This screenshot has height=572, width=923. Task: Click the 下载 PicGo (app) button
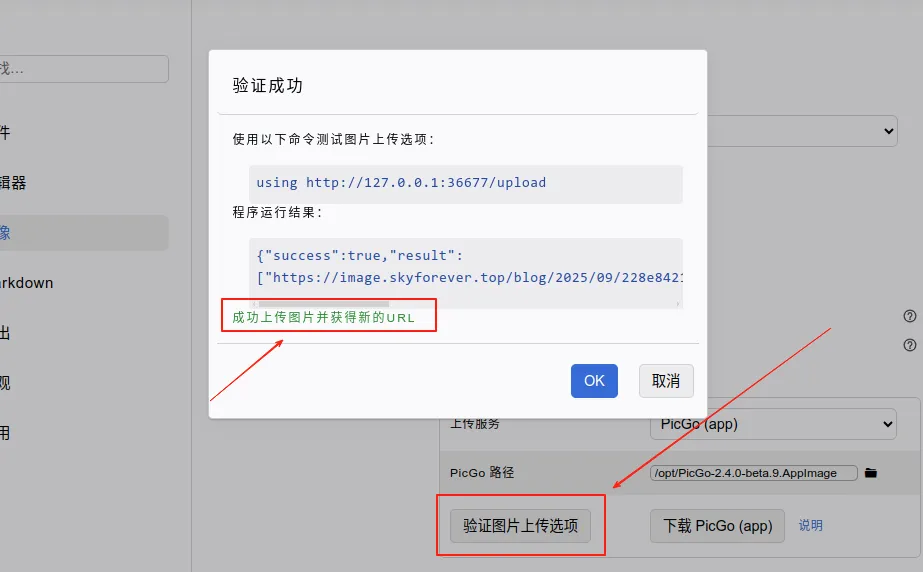(717, 526)
